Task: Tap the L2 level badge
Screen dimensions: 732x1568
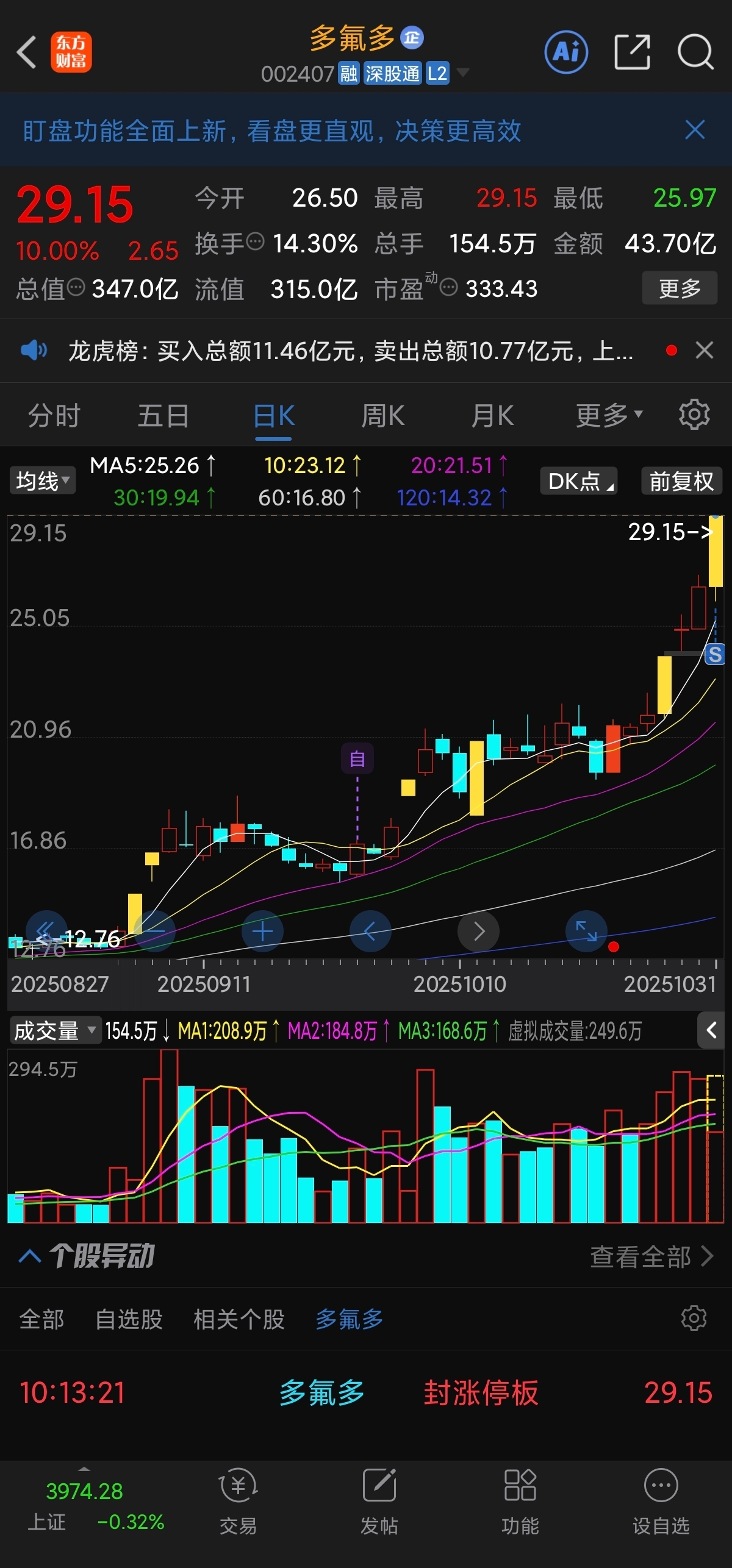Action: point(437,74)
